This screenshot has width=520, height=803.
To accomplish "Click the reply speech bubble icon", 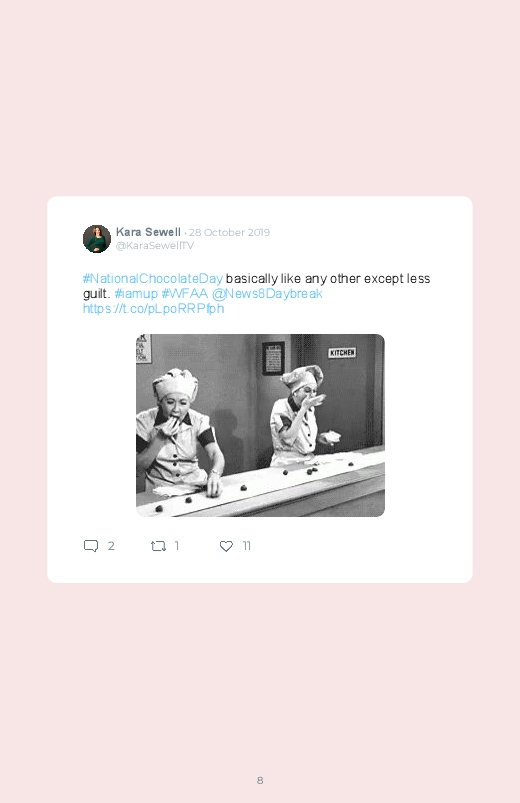I will point(91,546).
